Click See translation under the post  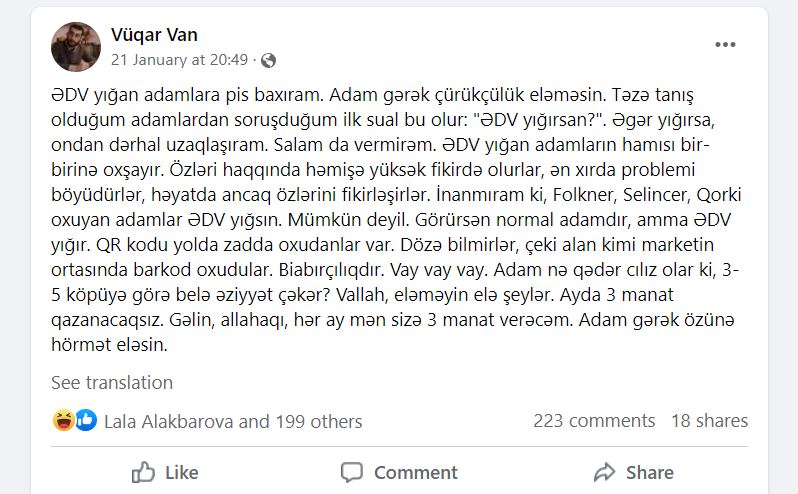pos(112,383)
